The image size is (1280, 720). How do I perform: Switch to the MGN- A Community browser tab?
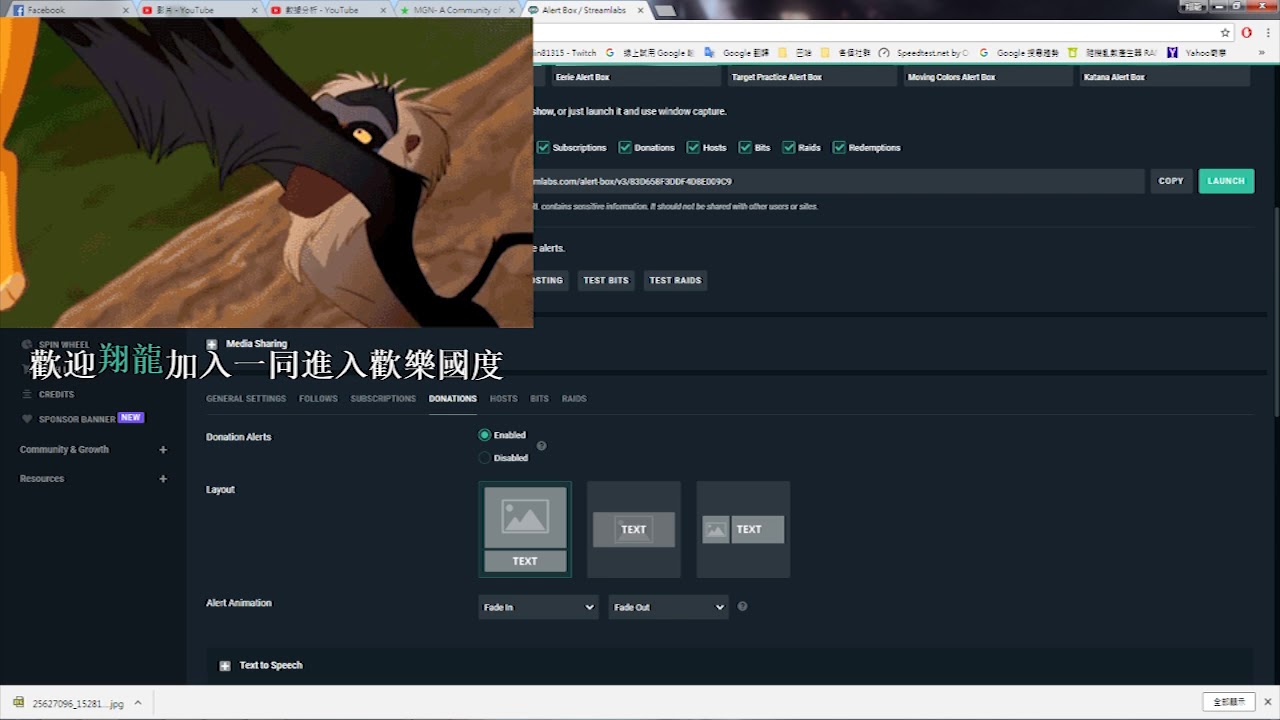(x=455, y=10)
